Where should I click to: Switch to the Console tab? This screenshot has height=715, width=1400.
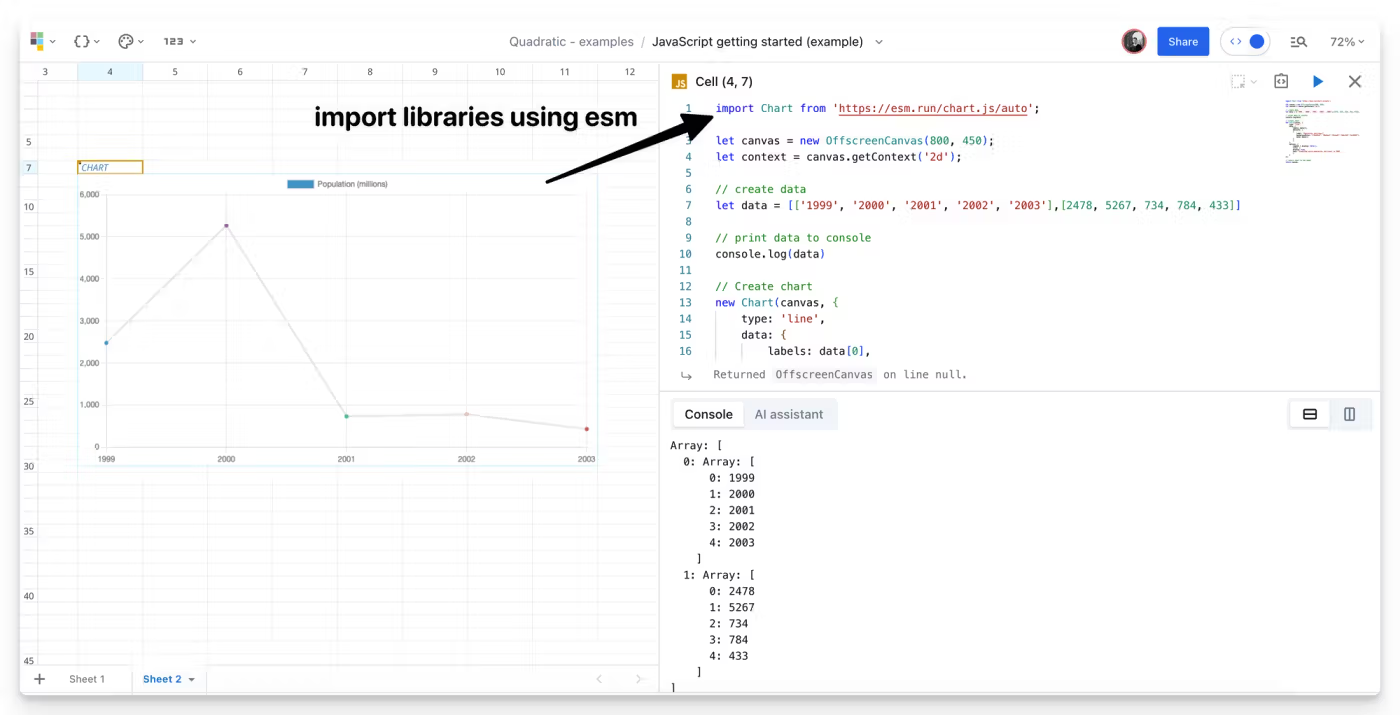(x=708, y=414)
